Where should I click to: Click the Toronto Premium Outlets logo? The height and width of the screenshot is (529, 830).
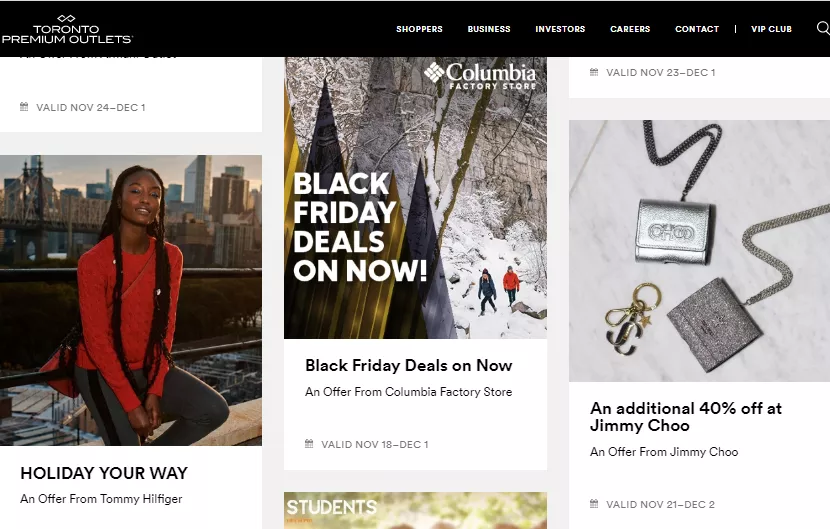[x=67, y=29]
